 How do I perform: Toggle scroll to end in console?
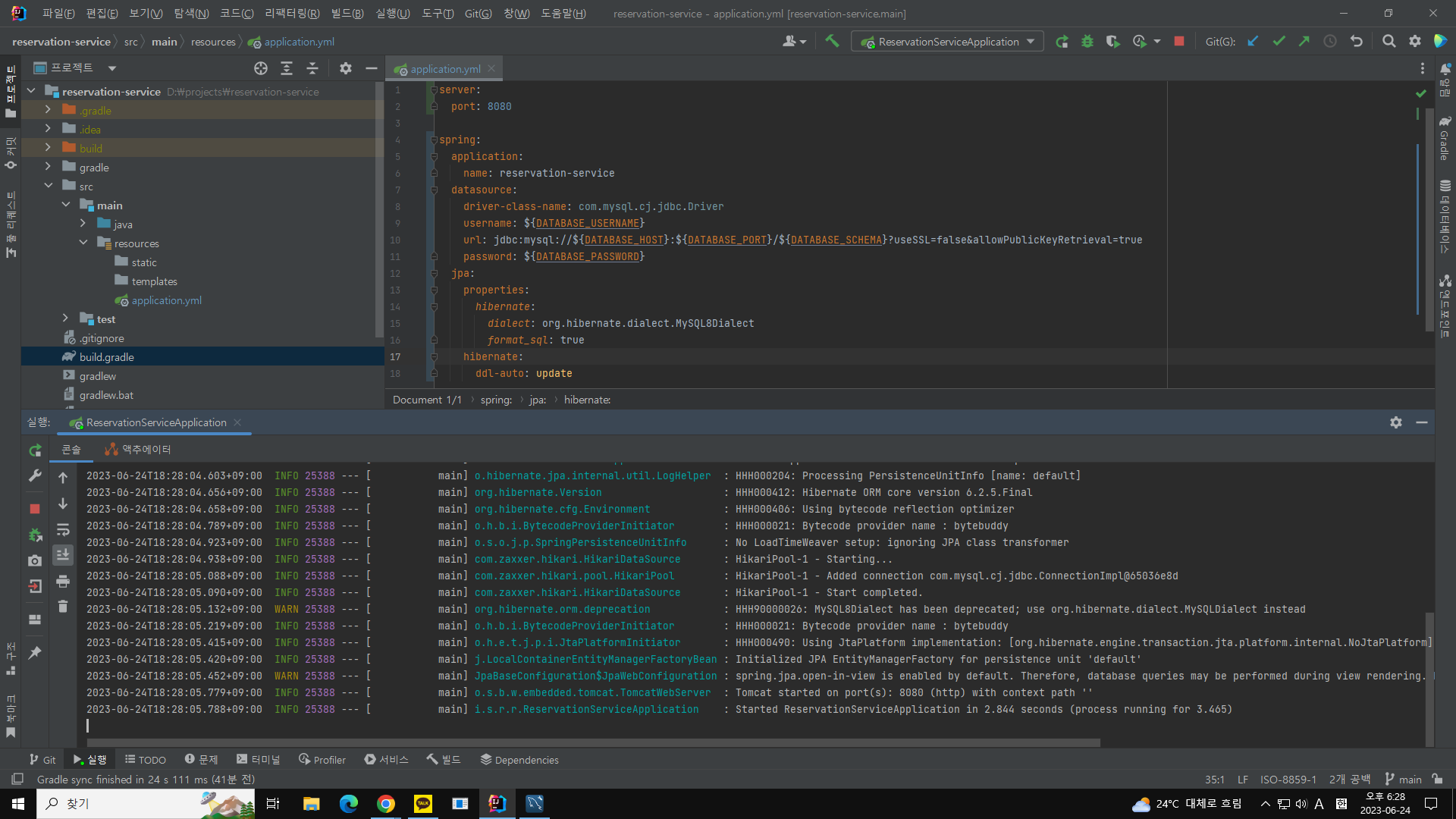[x=63, y=555]
